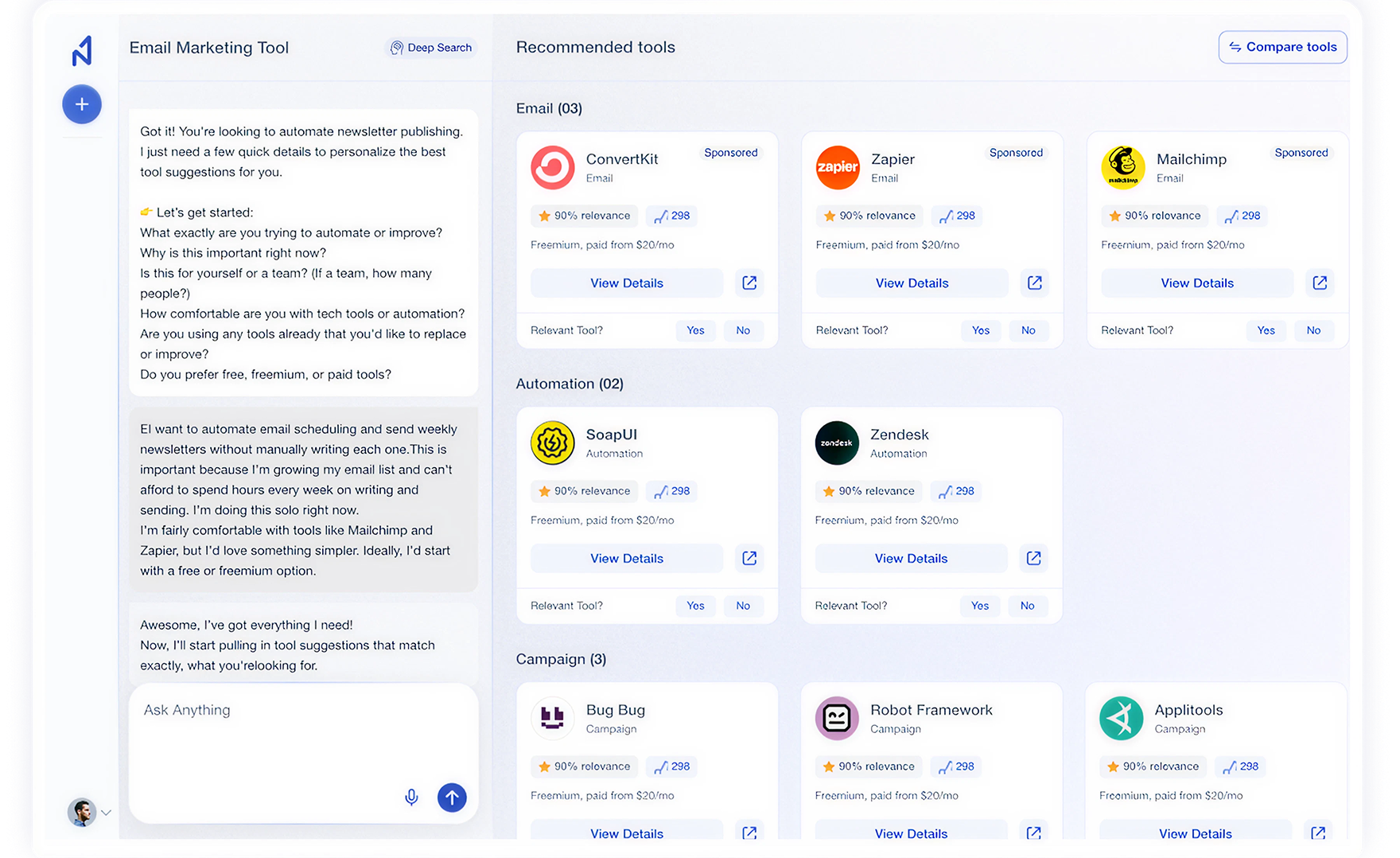The height and width of the screenshot is (858, 1400).
Task: View Details for Mailchimp
Action: pos(1197,283)
